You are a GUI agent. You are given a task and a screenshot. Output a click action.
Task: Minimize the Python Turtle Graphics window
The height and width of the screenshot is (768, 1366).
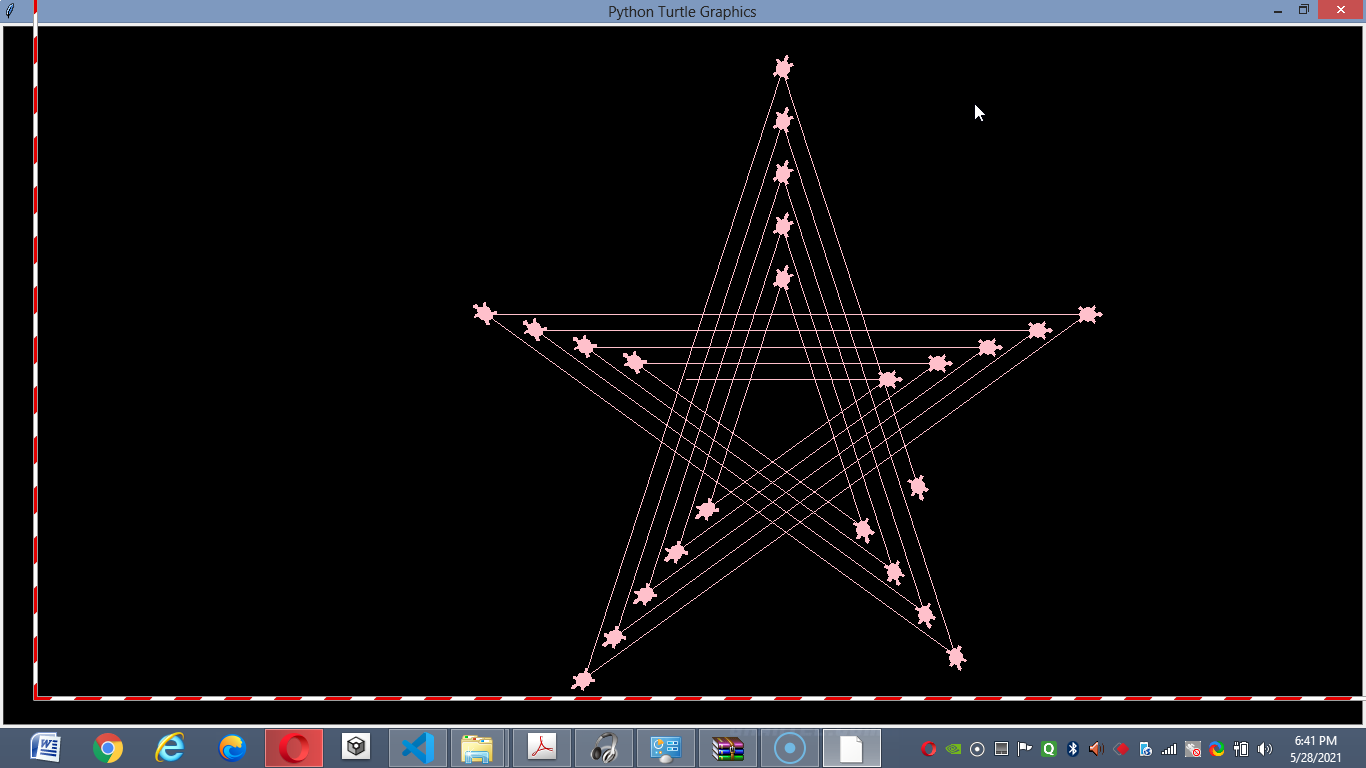[x=1278, y=11]
